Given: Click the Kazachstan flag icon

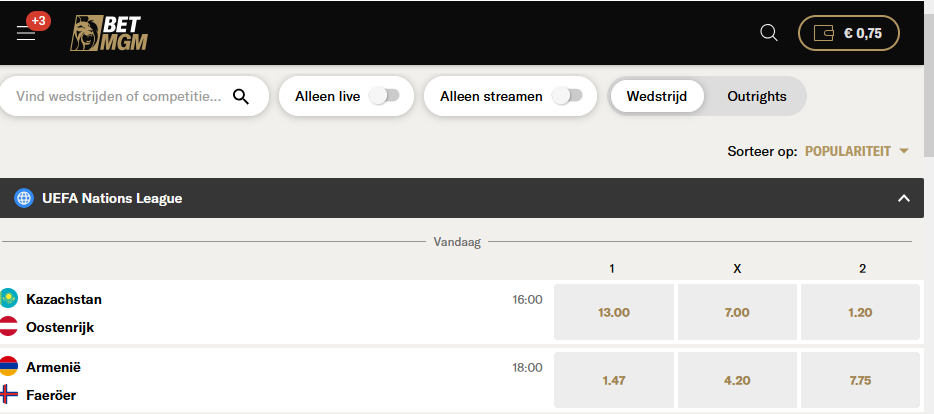Looking at the screenshot, I should click(x=8, y=298).
